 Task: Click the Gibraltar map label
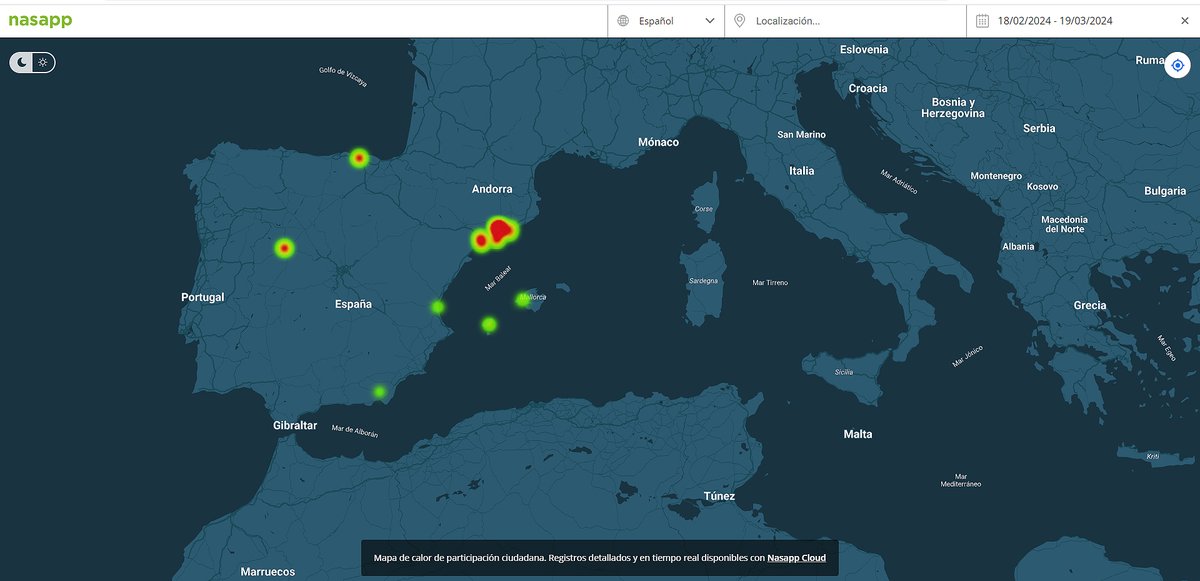click(x=295, y=425)
